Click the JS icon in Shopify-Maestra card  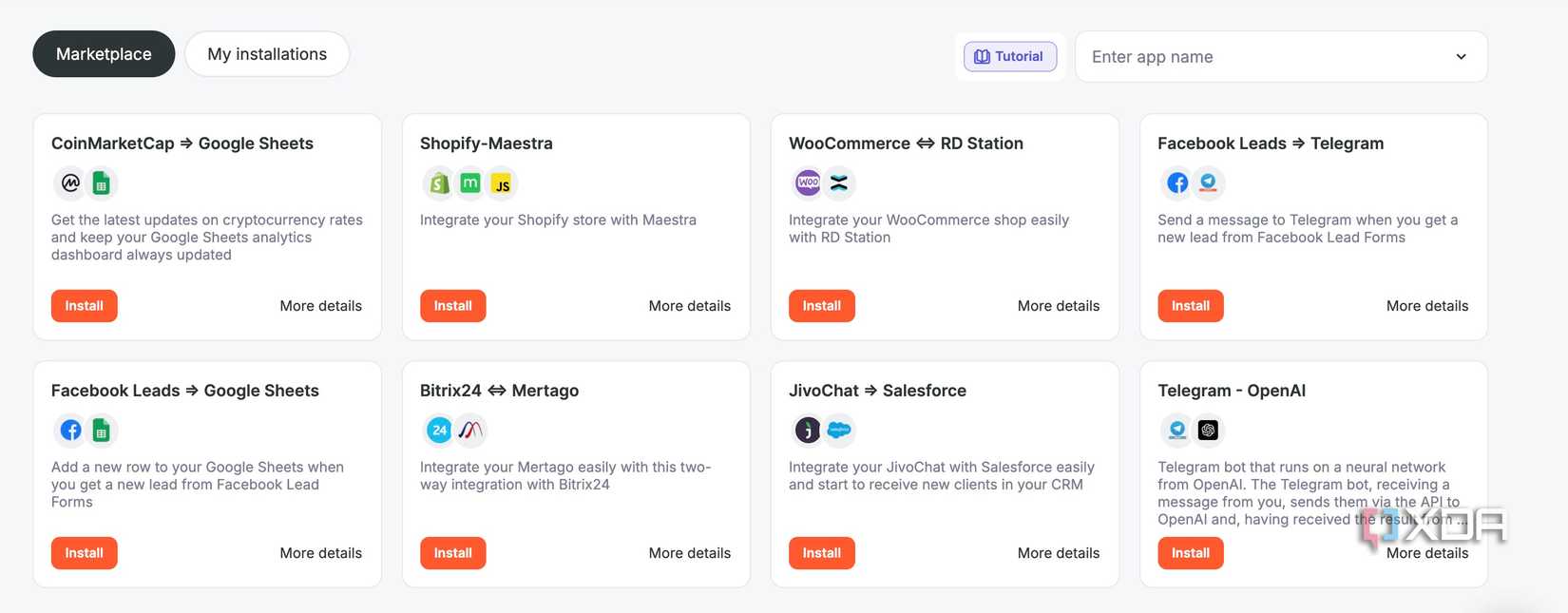coord(502,183)
